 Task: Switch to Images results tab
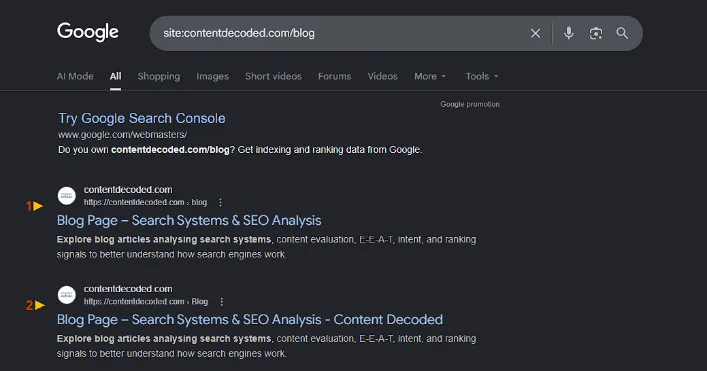[x=212, y=76]
